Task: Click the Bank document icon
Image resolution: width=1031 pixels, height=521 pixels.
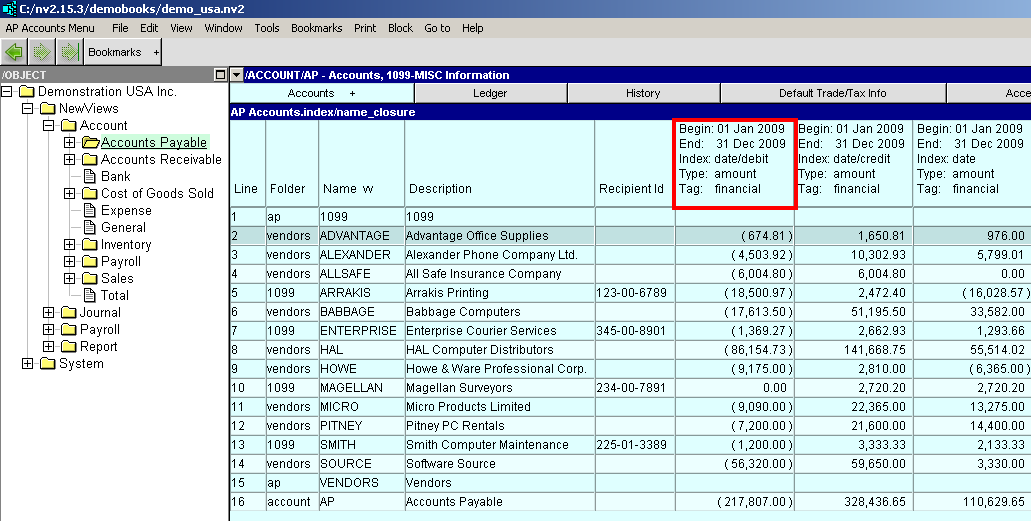Action: pyautogui.click(x=89, y=176)
